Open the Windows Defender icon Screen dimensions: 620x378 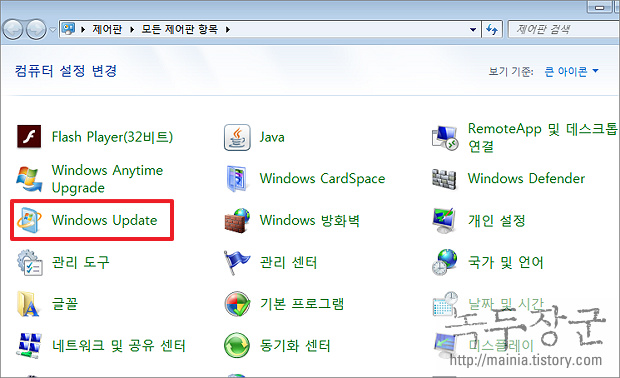tap(444, 179)
